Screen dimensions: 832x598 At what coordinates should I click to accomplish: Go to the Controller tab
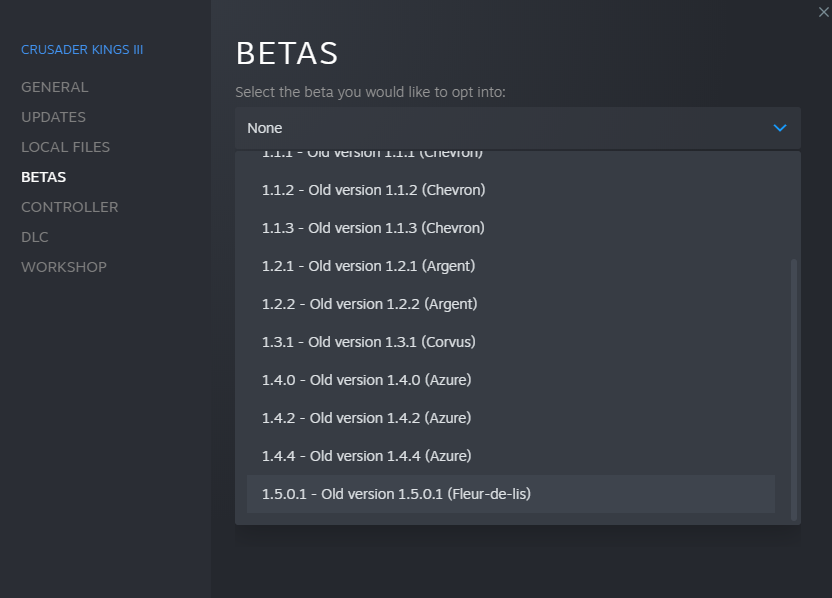click(70, 207)
